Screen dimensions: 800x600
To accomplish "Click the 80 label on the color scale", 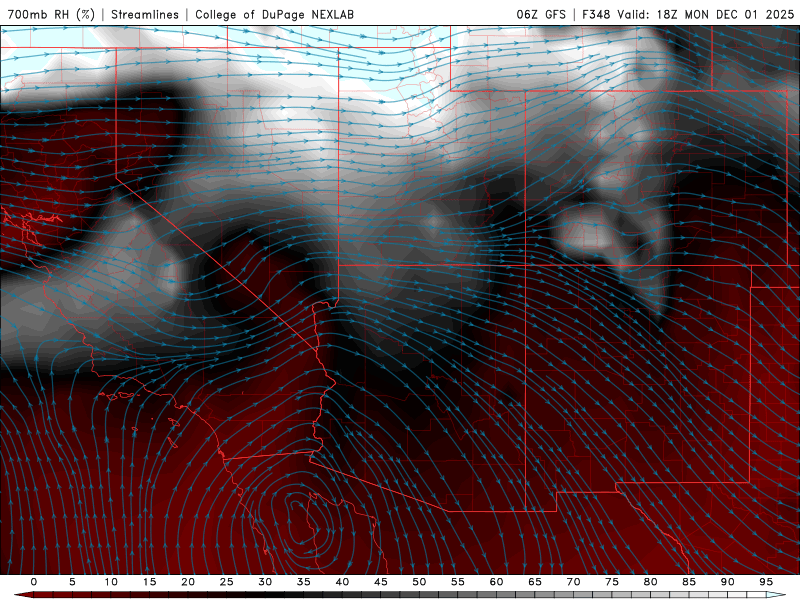I will (650, 582).
